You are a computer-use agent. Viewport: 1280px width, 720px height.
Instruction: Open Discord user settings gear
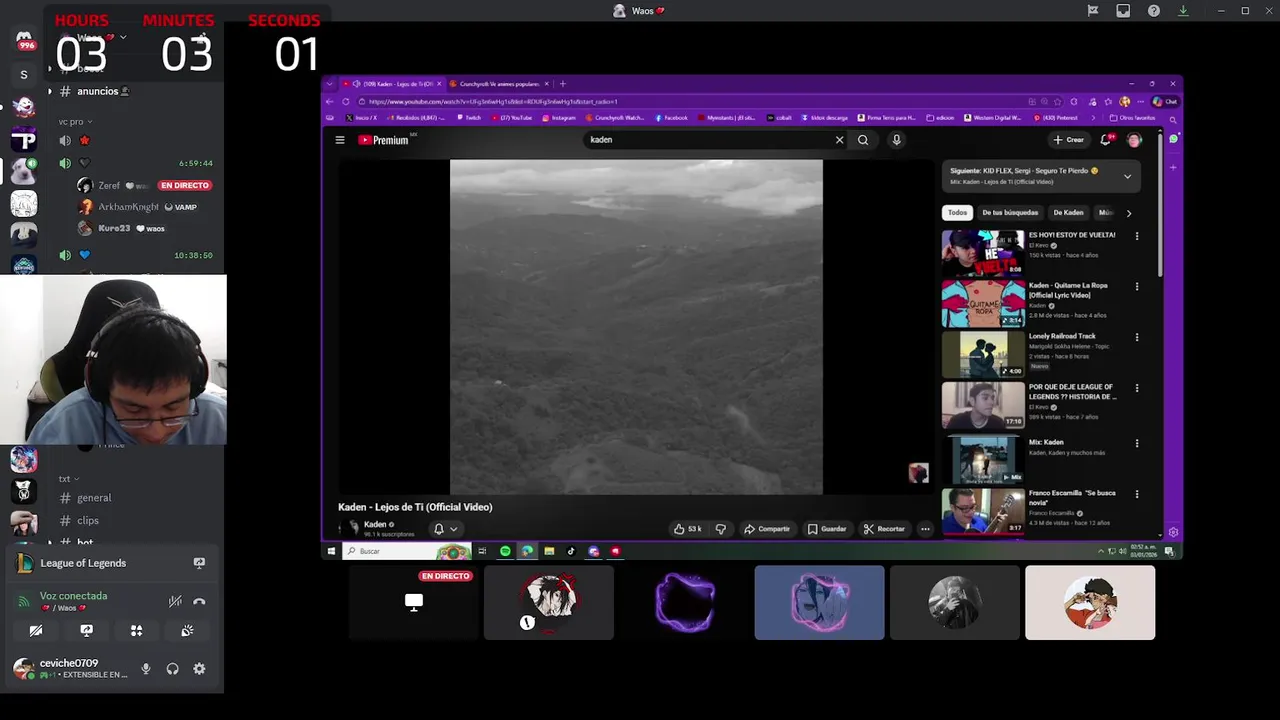click(199, 669)
